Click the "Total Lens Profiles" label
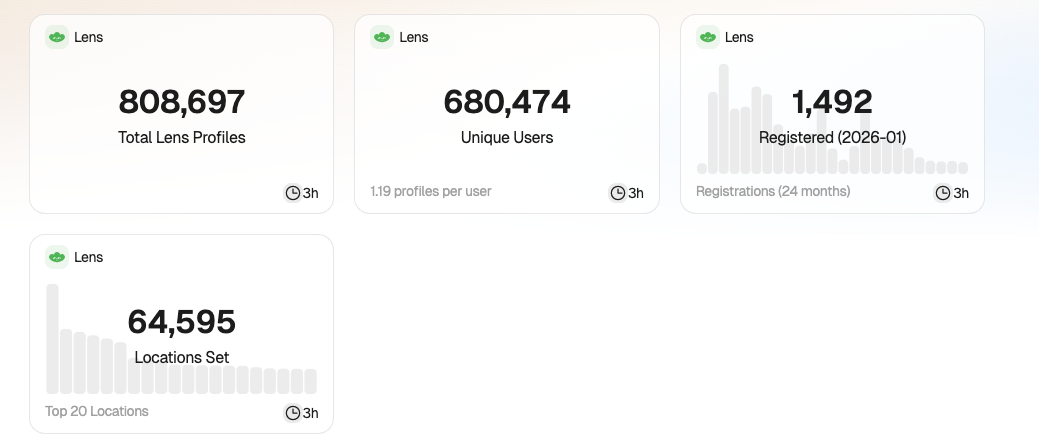Screen dimensions: 1039x443 pos(182,138)
